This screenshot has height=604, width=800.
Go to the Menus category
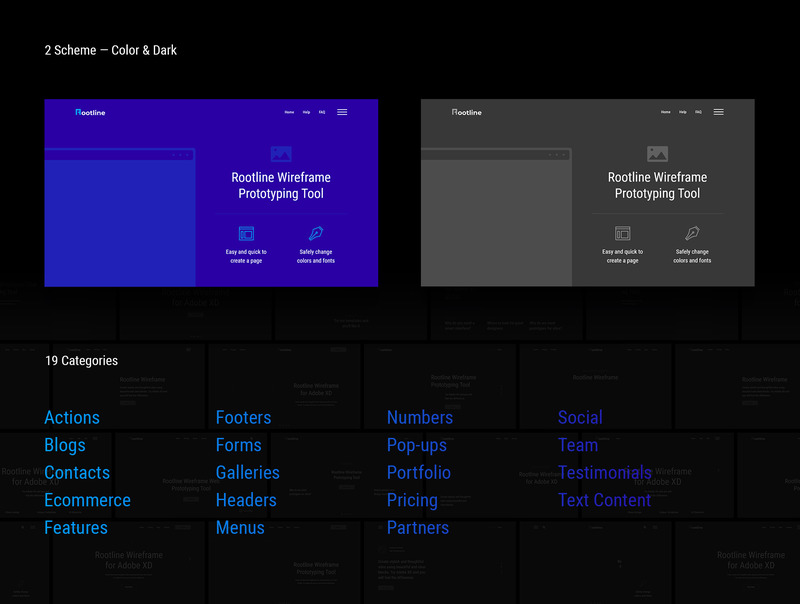(x=240, y=528)
